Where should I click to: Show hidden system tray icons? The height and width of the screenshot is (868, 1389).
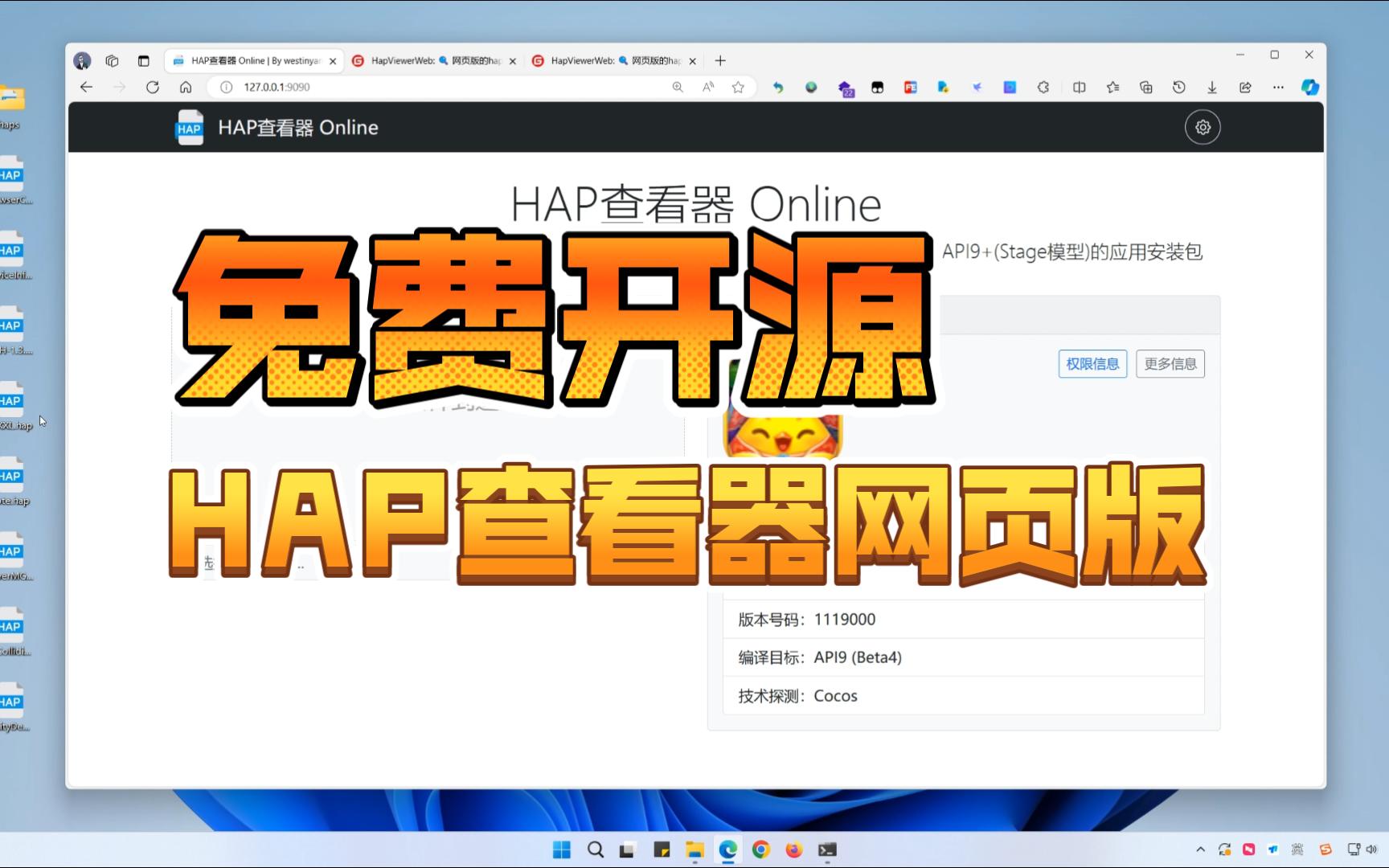click(x=1200, y=850)
